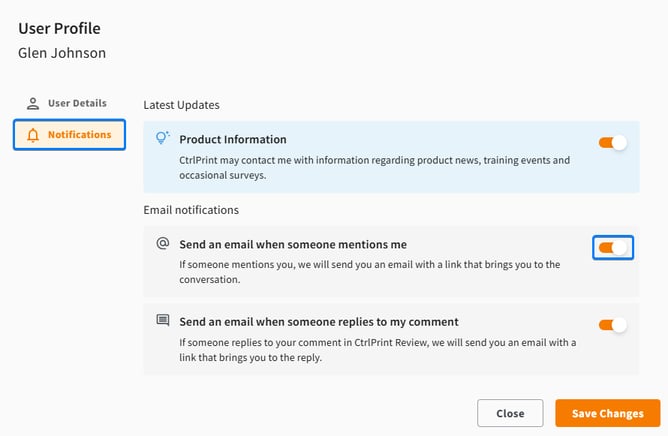668x436 pixels.
Task: Click the Email notifications section heading
Action: (191, 210)
